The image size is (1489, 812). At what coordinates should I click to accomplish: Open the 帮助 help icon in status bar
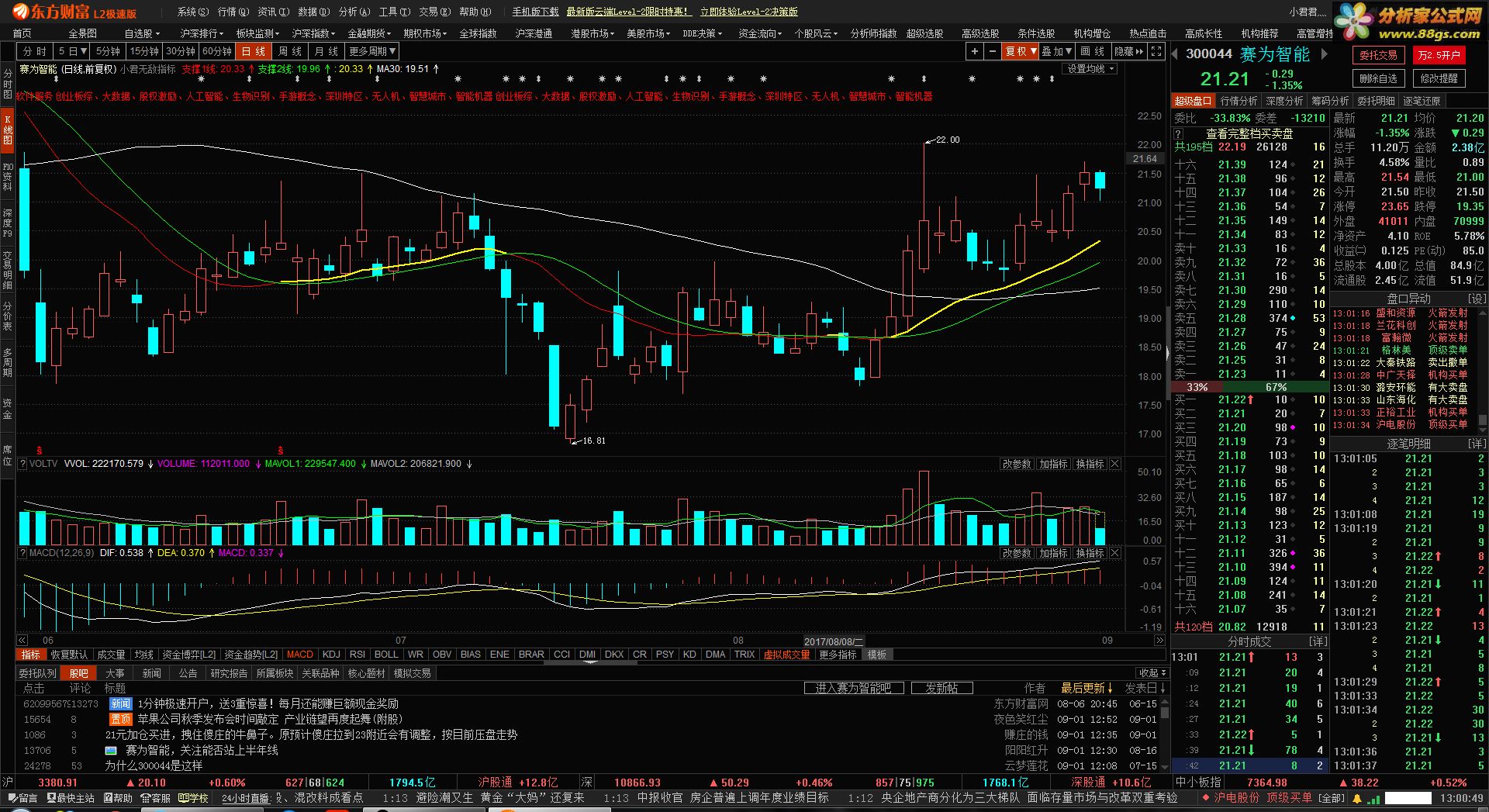(x=116, y=798)
